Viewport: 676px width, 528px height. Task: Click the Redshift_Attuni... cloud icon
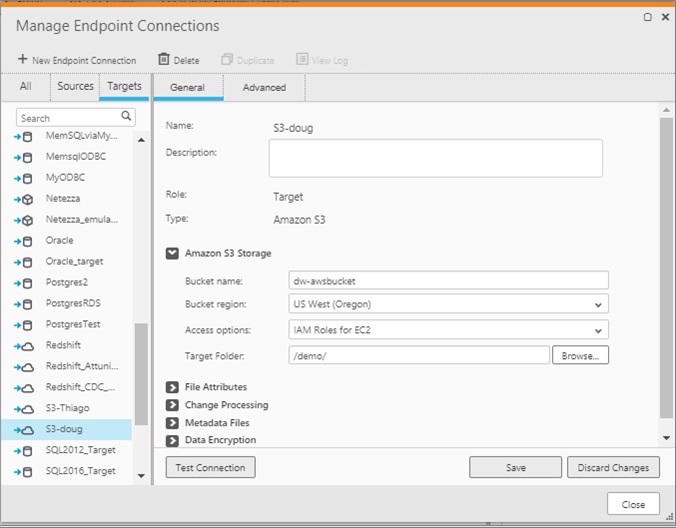28,368
